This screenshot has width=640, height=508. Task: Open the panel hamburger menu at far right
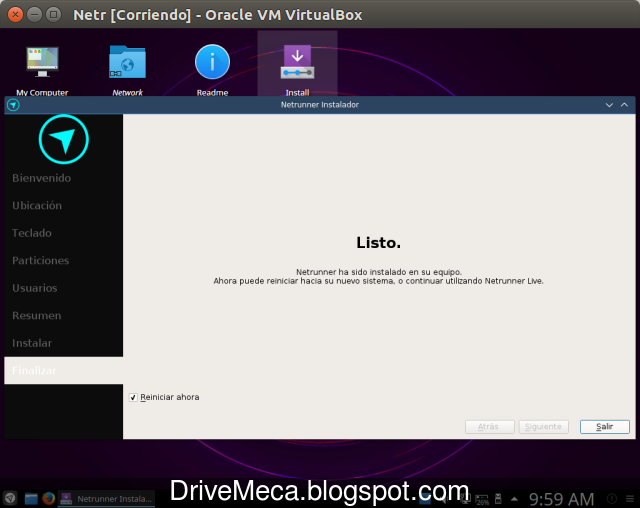pyautogui.click(x=630, y=499)
